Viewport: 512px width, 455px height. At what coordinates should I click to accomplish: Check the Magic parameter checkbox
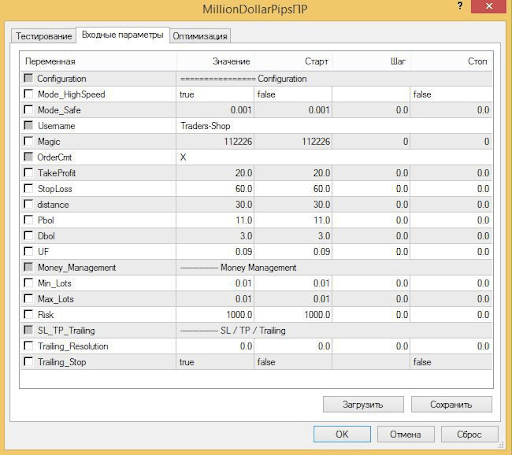(29, 141)
